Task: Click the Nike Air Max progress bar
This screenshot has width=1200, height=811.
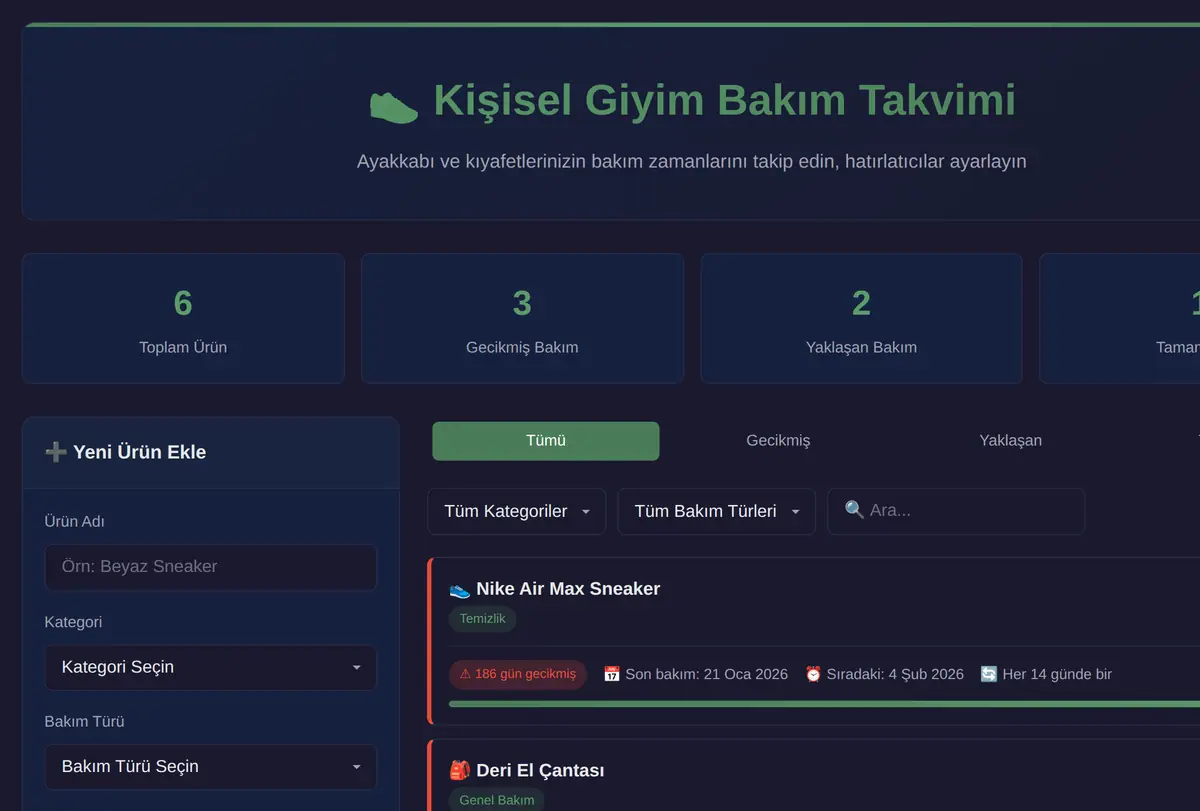Action: pyautogui.click(x=824, y=704)
